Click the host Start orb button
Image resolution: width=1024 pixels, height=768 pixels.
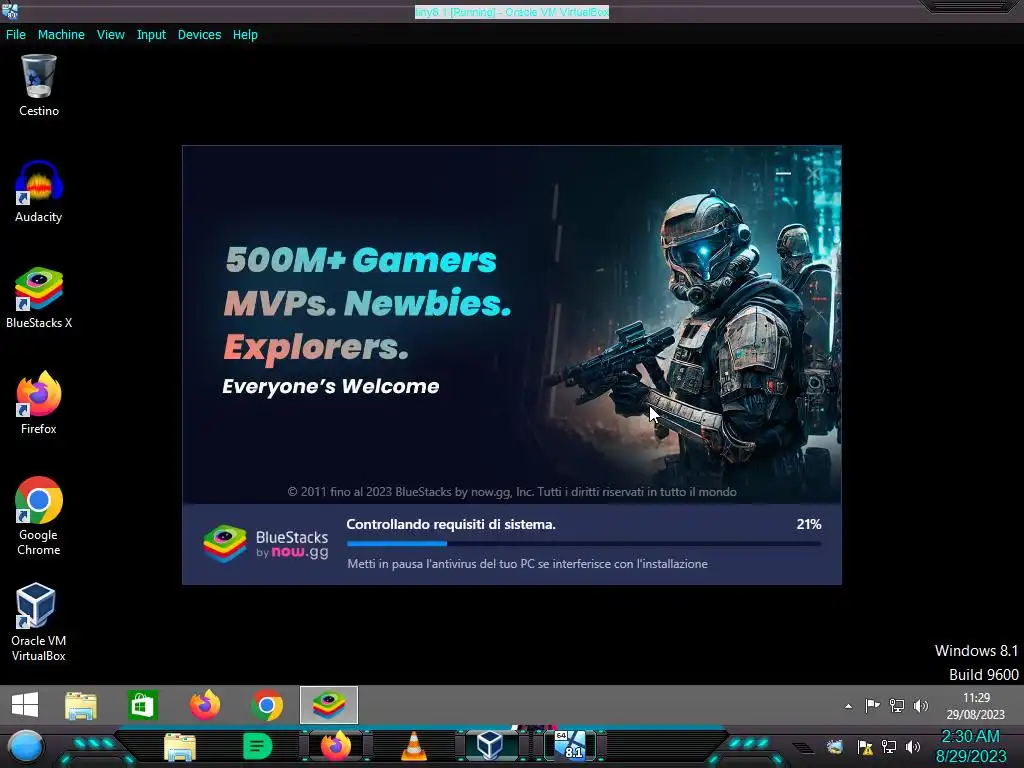tap(26, 746)
